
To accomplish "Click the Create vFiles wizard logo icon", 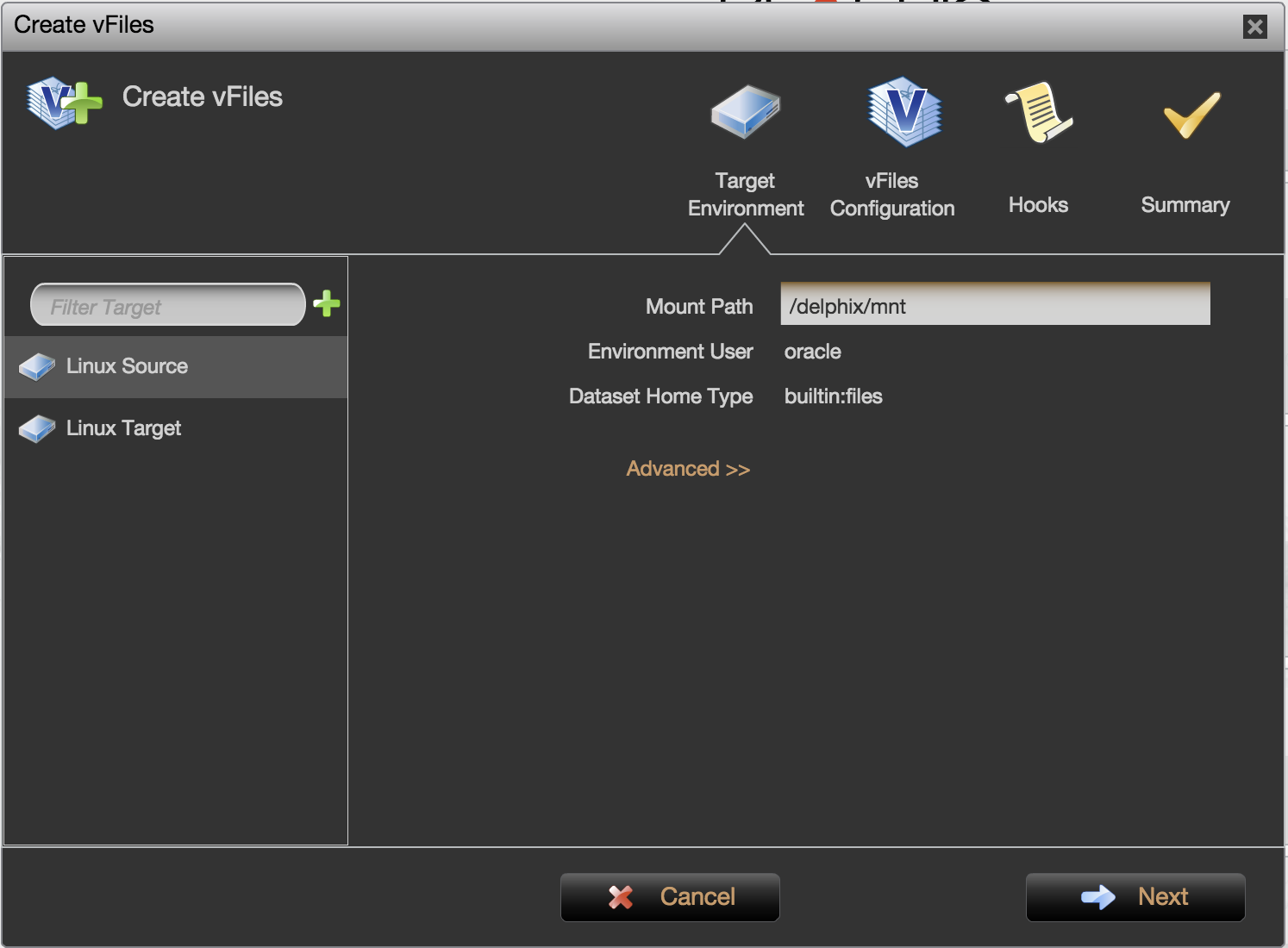I will coord(63,103).
